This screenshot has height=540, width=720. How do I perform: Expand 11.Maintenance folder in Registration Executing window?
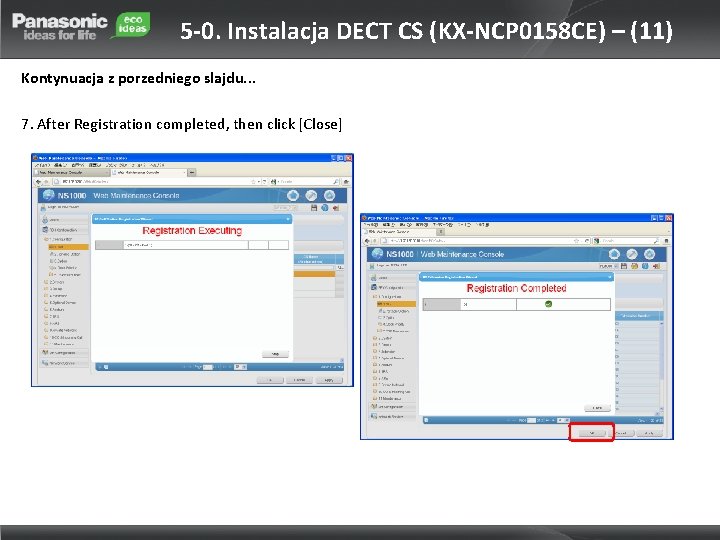tap(61, 344)
